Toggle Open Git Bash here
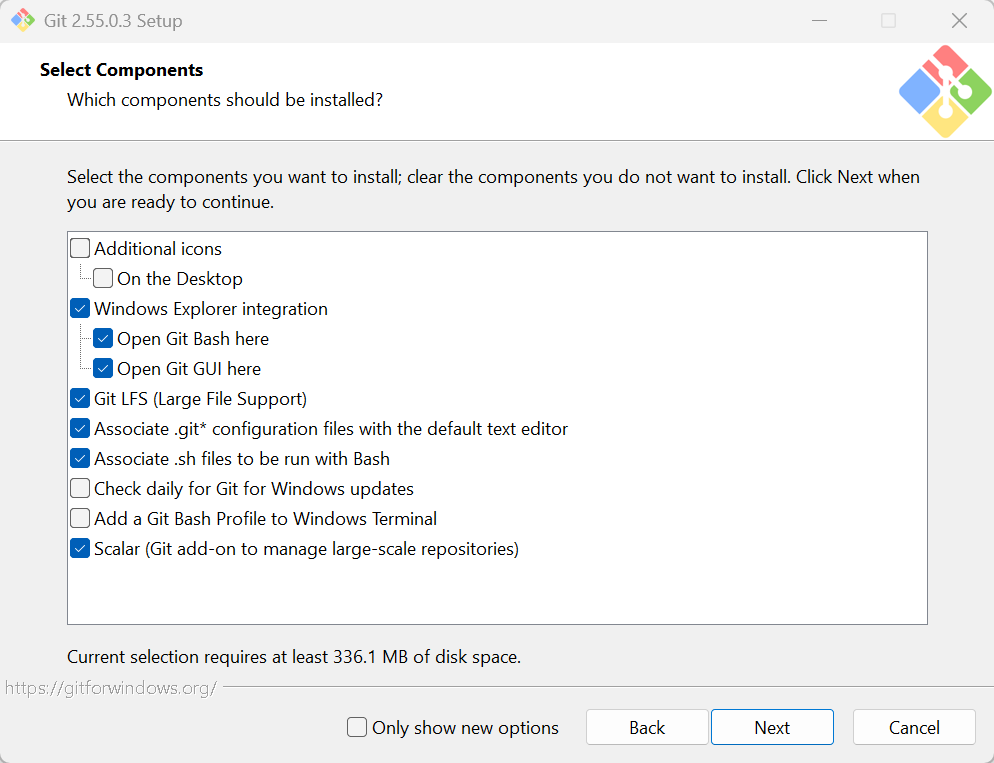Image resolution: width=994 pixels, height=763 pixels. click(x=103, y=338)
